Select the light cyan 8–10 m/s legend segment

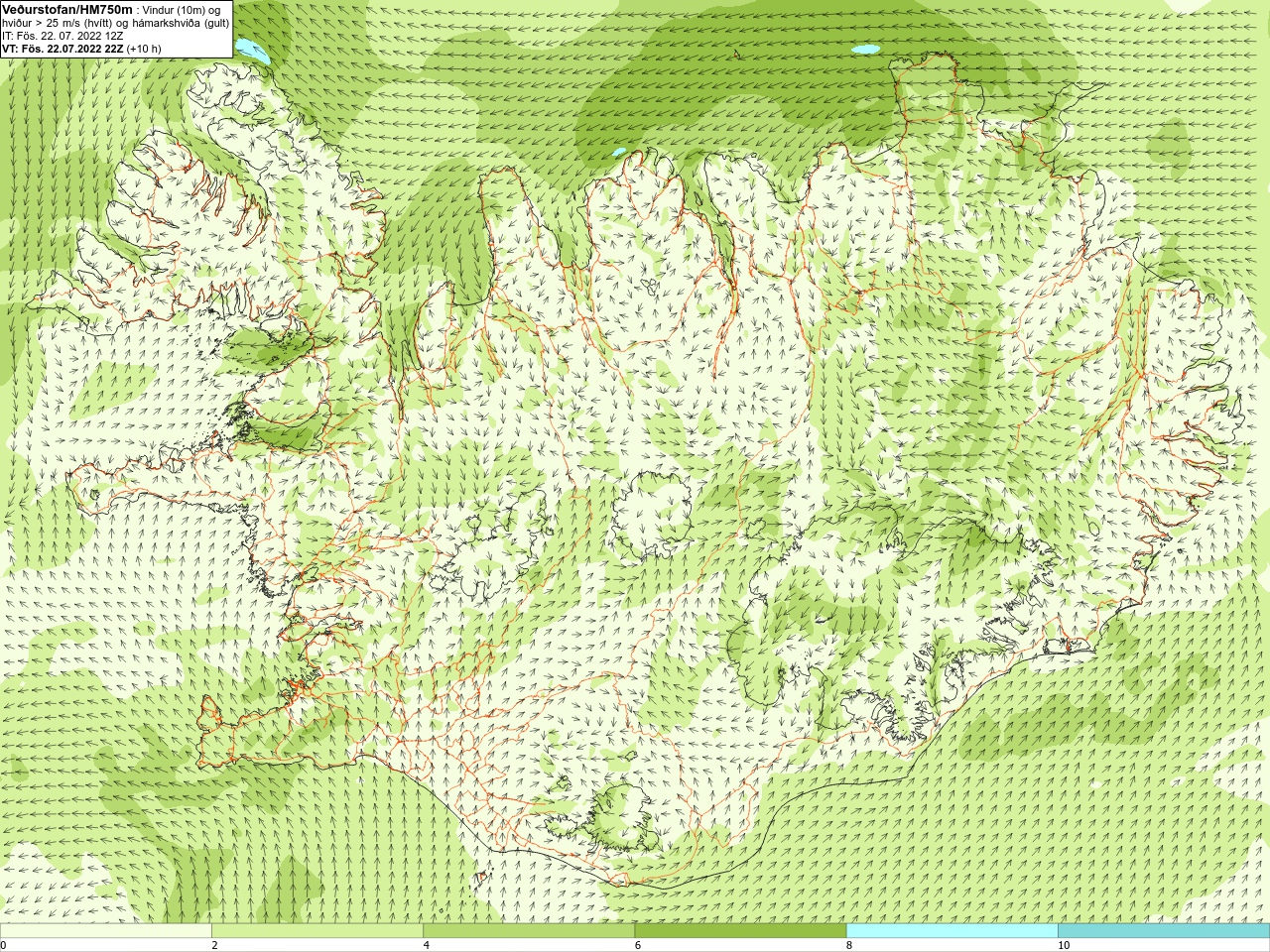pyautogui.click(x=952, y=931)
